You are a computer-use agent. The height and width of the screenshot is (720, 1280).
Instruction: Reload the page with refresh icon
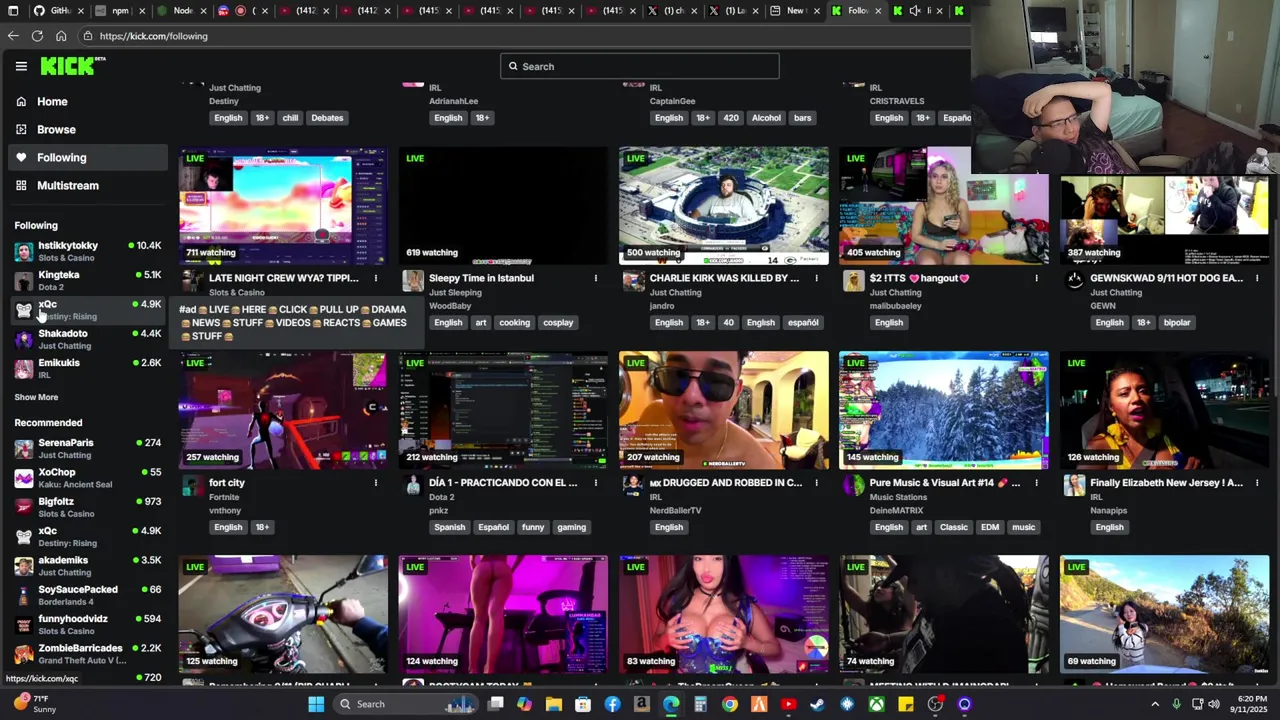(x=37, y=36)
